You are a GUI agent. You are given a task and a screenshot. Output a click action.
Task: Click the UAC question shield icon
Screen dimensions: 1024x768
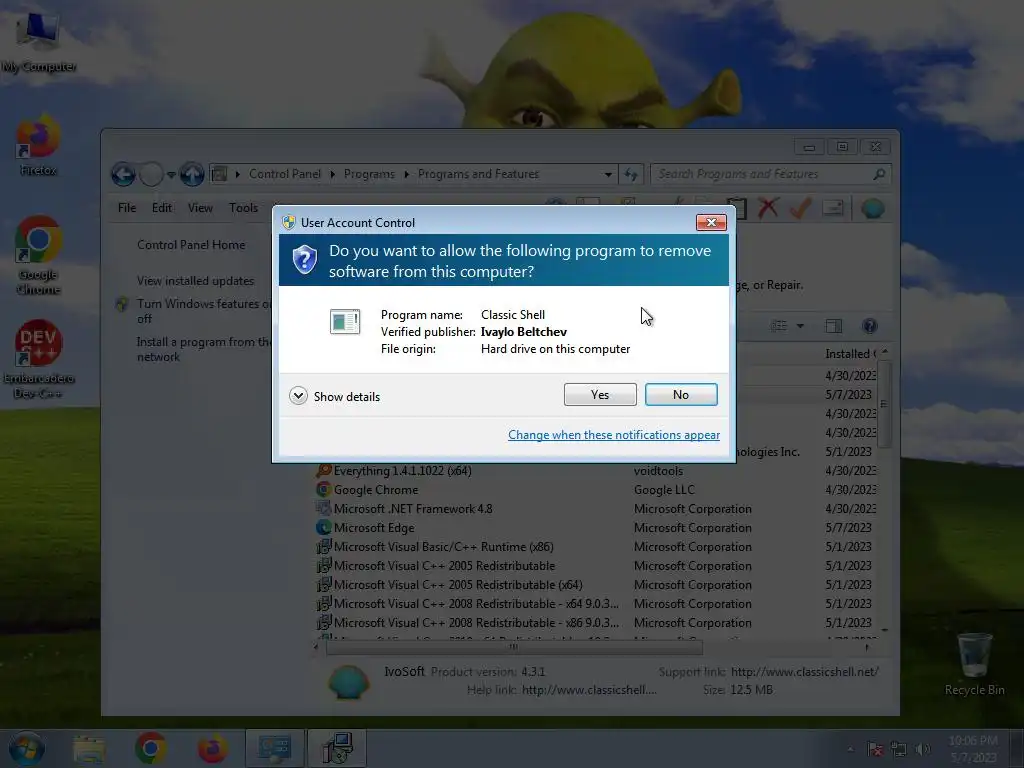click(x=304, y=260)
